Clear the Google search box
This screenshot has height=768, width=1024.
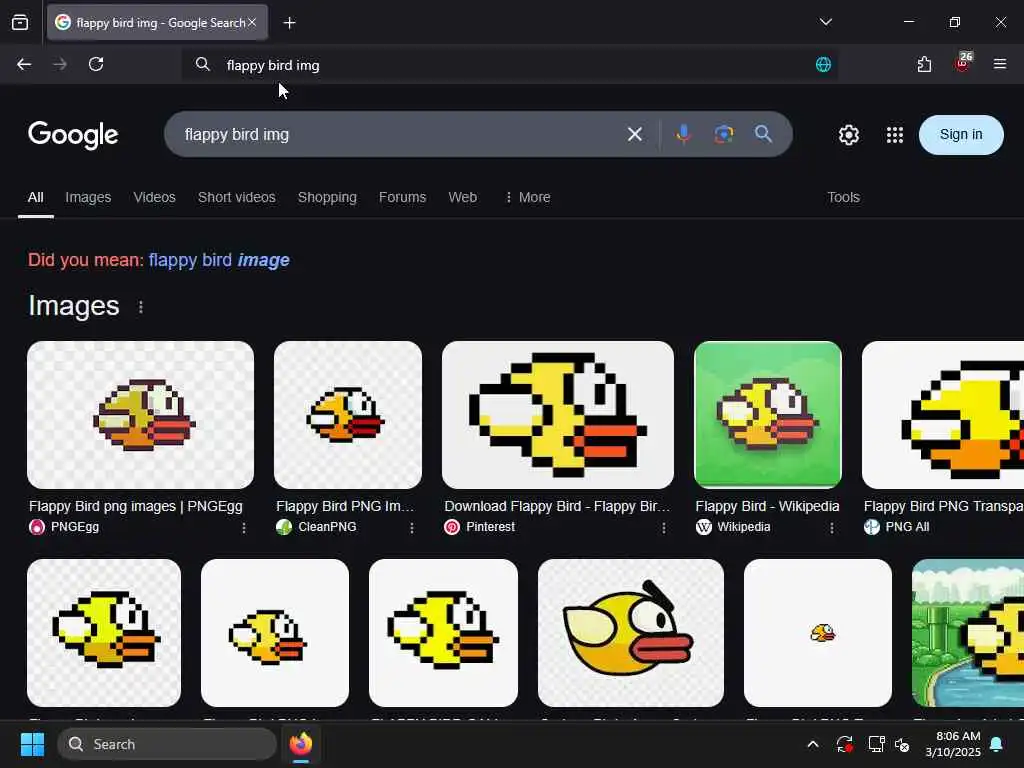(x=635, y=135)
